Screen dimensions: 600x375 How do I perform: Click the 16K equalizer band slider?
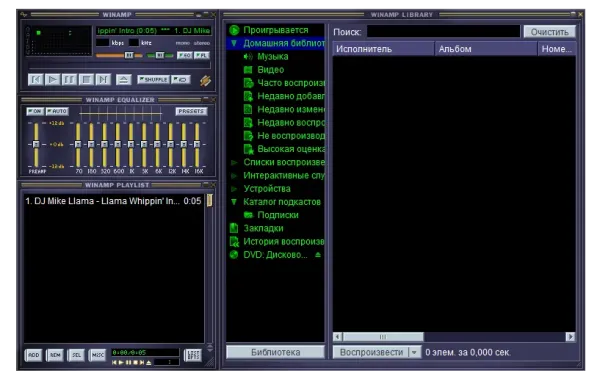[x=197, y=144]
